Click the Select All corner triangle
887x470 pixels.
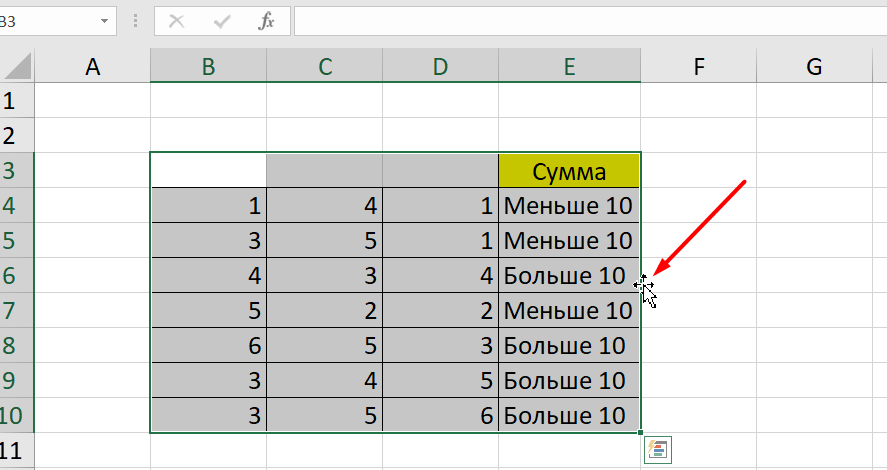click(x=17, y=67)
